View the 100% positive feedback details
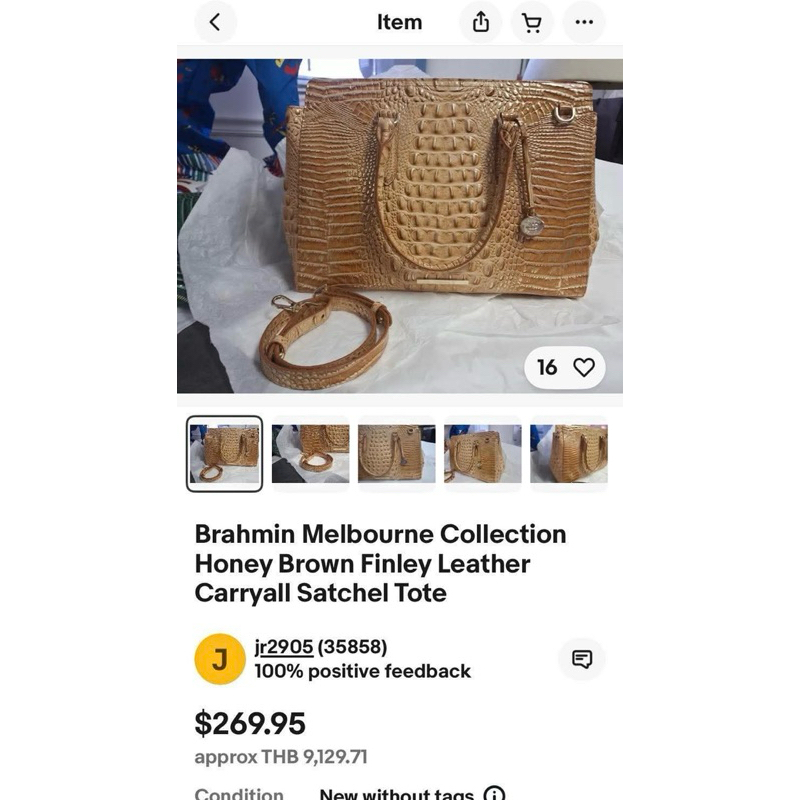The width and height of the screenshot is (800, 800). coord(362,671)
